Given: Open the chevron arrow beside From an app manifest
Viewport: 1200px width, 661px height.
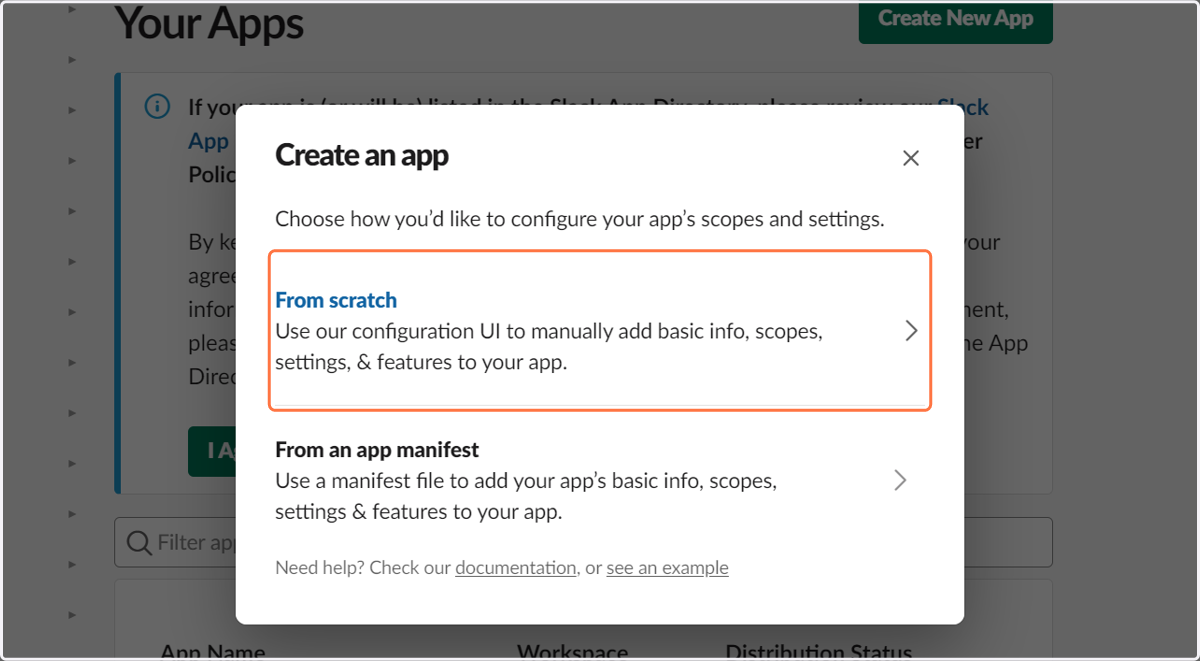Looking at the screenshot, I should click(x=900, y=481).
